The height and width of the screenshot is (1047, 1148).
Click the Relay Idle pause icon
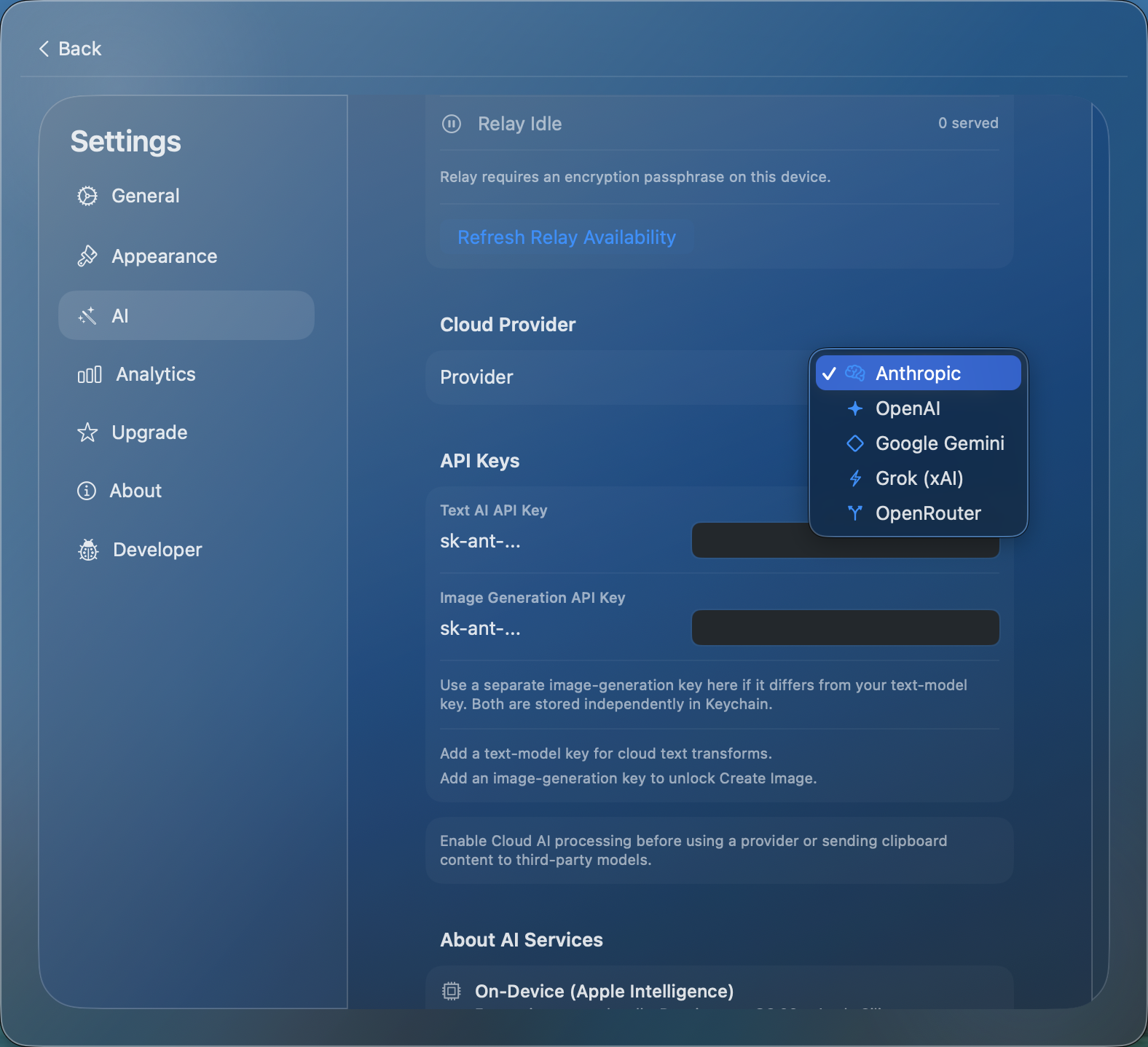(x=452, y=124)
